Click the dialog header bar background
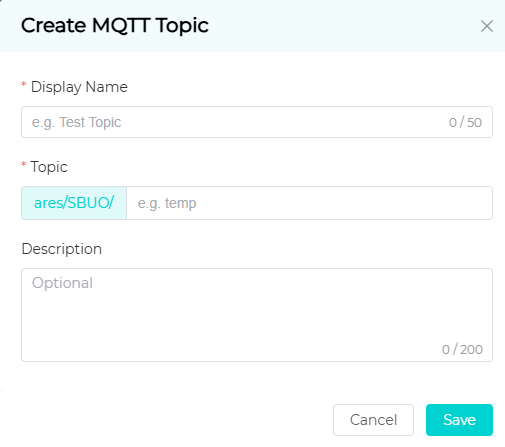The height and width of the screenshot is (447, 505). pos(333,26)
